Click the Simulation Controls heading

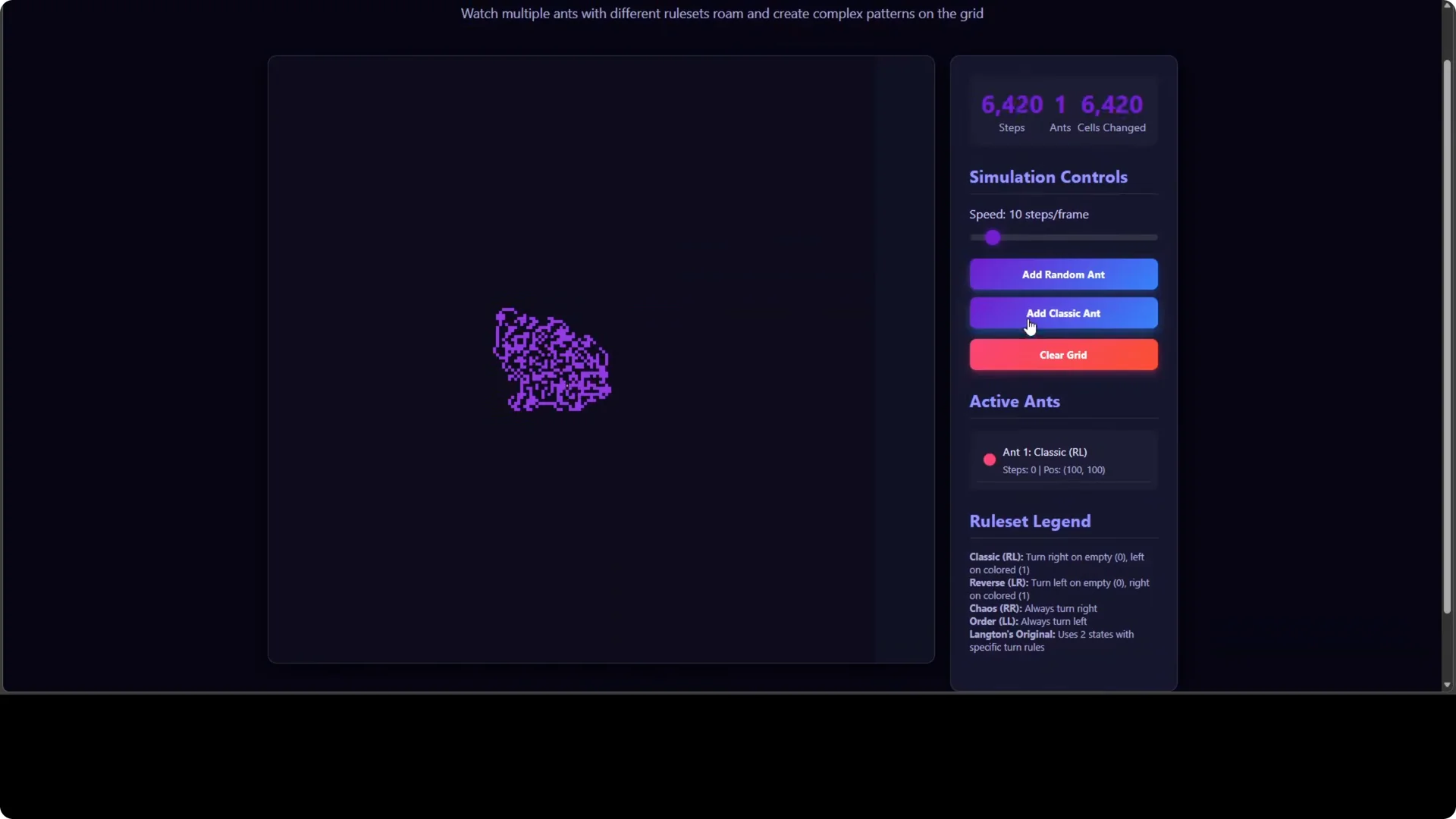1048,177
